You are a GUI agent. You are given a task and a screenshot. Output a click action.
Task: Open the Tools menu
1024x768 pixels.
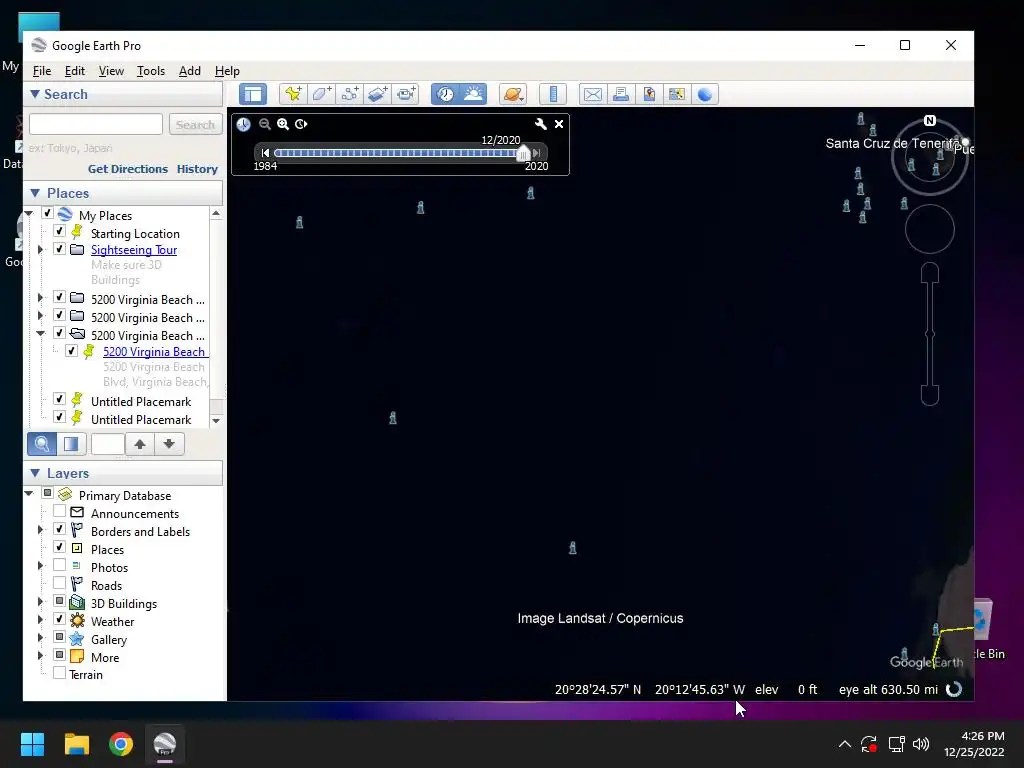click(x=151, y=71)
